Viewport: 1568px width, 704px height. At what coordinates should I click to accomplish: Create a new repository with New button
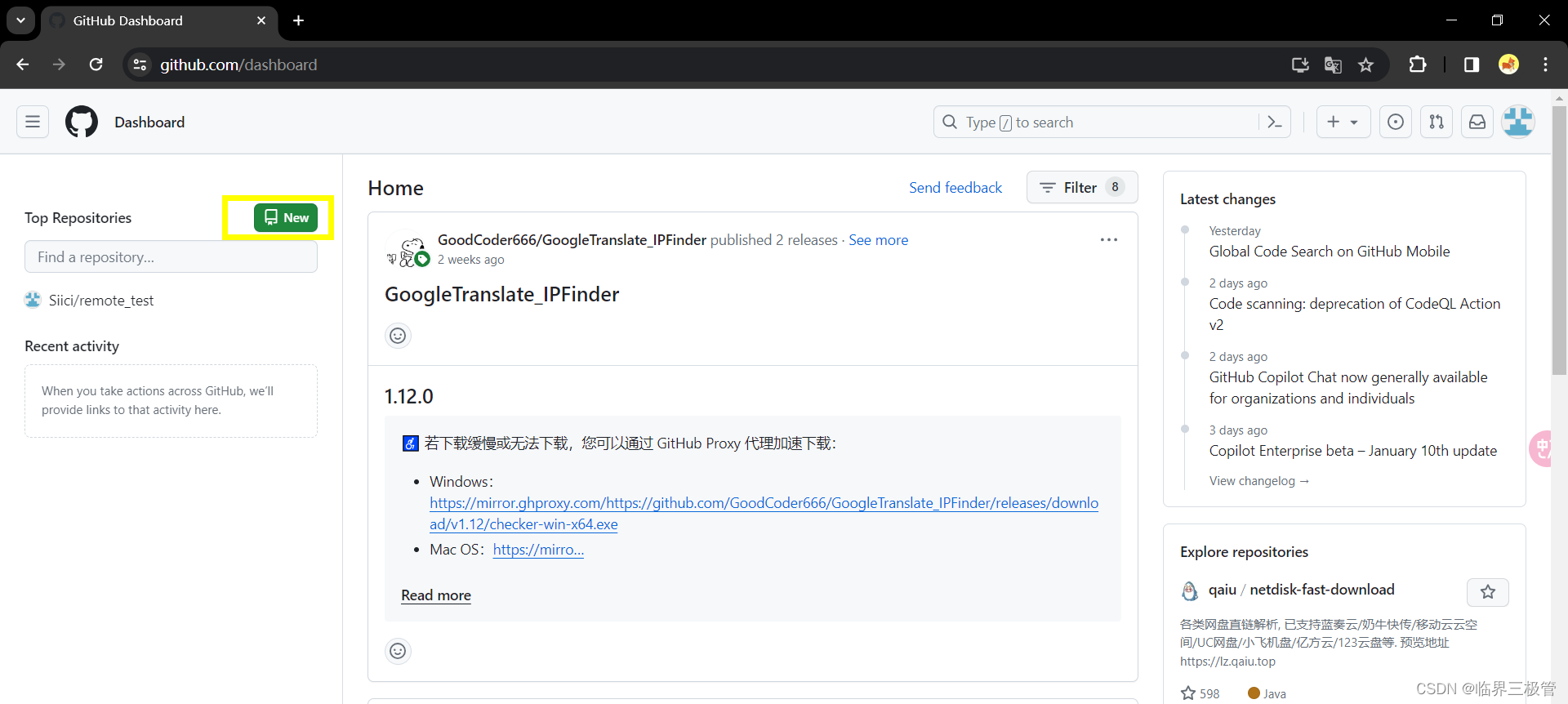pyautogui.click(x=286, y=217)
